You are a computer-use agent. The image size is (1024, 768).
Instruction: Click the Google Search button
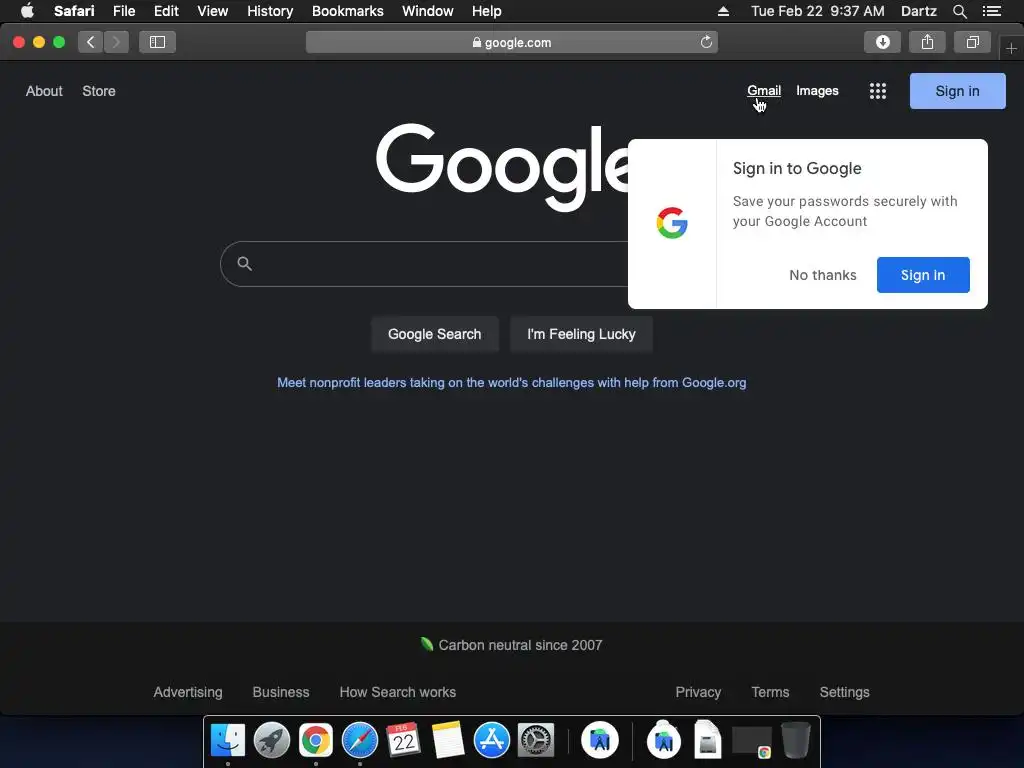434,334
